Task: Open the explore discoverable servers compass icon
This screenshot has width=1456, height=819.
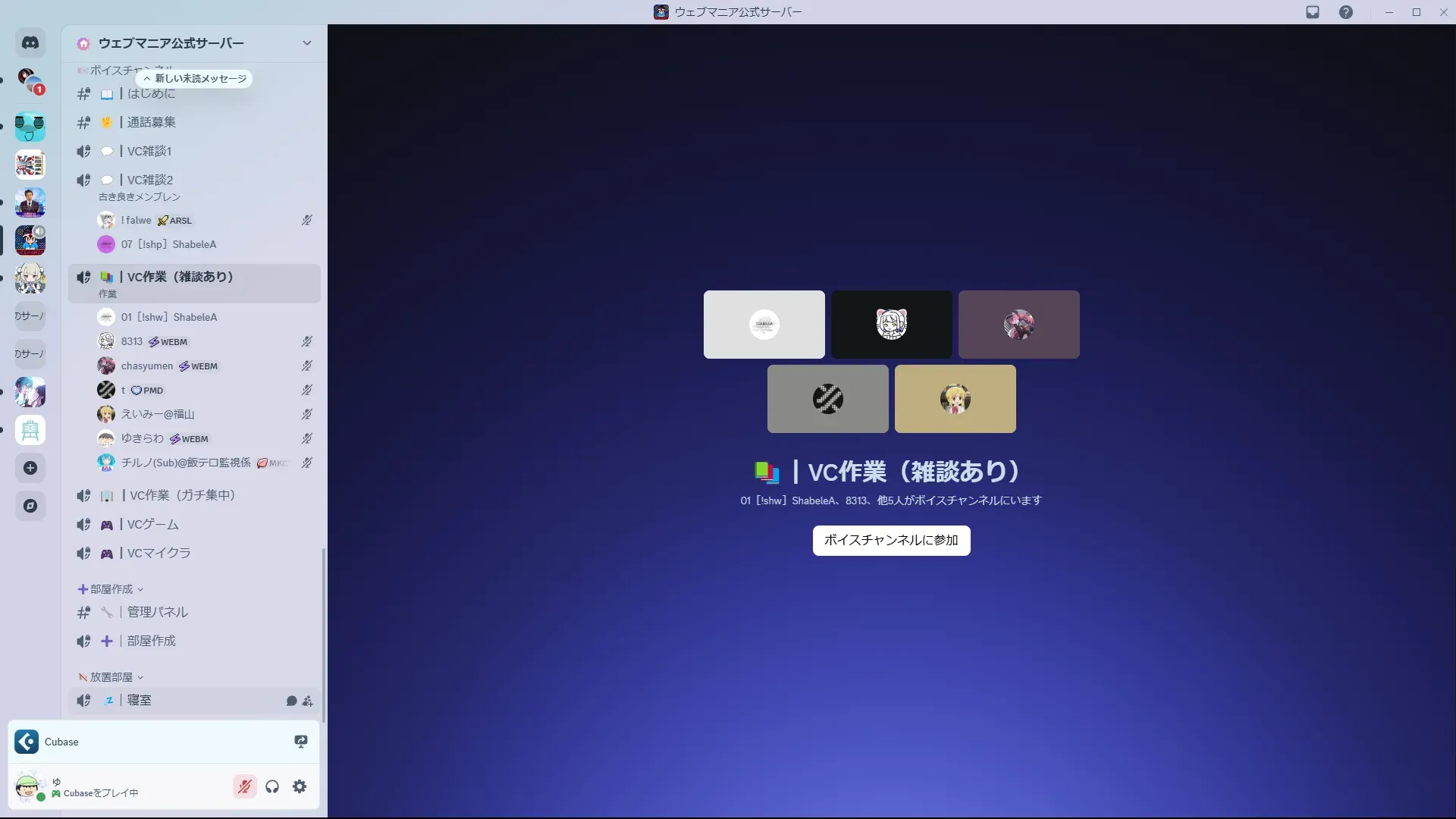Action: pos(30,506)
